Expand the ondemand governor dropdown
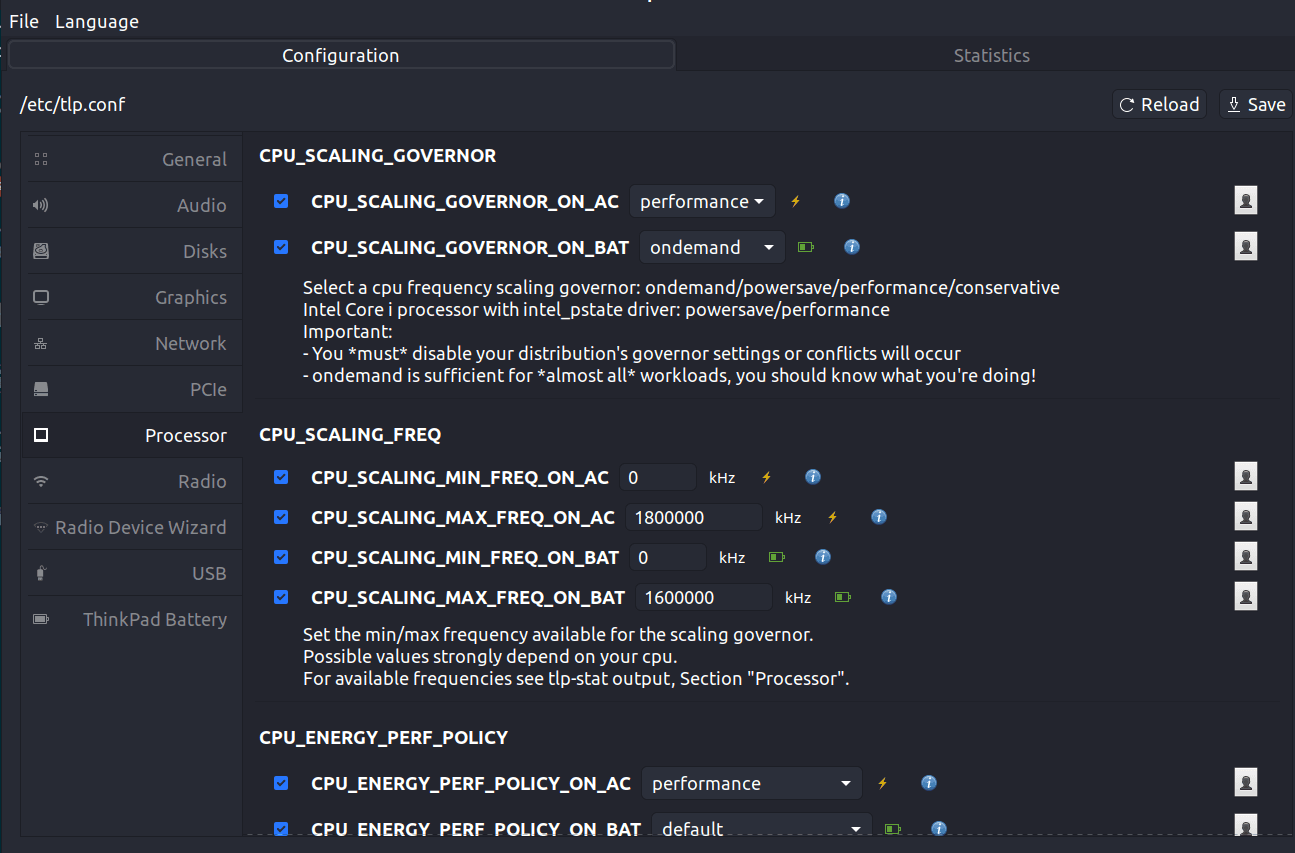Screen dimensions: 1295x853 pos(712,247)
